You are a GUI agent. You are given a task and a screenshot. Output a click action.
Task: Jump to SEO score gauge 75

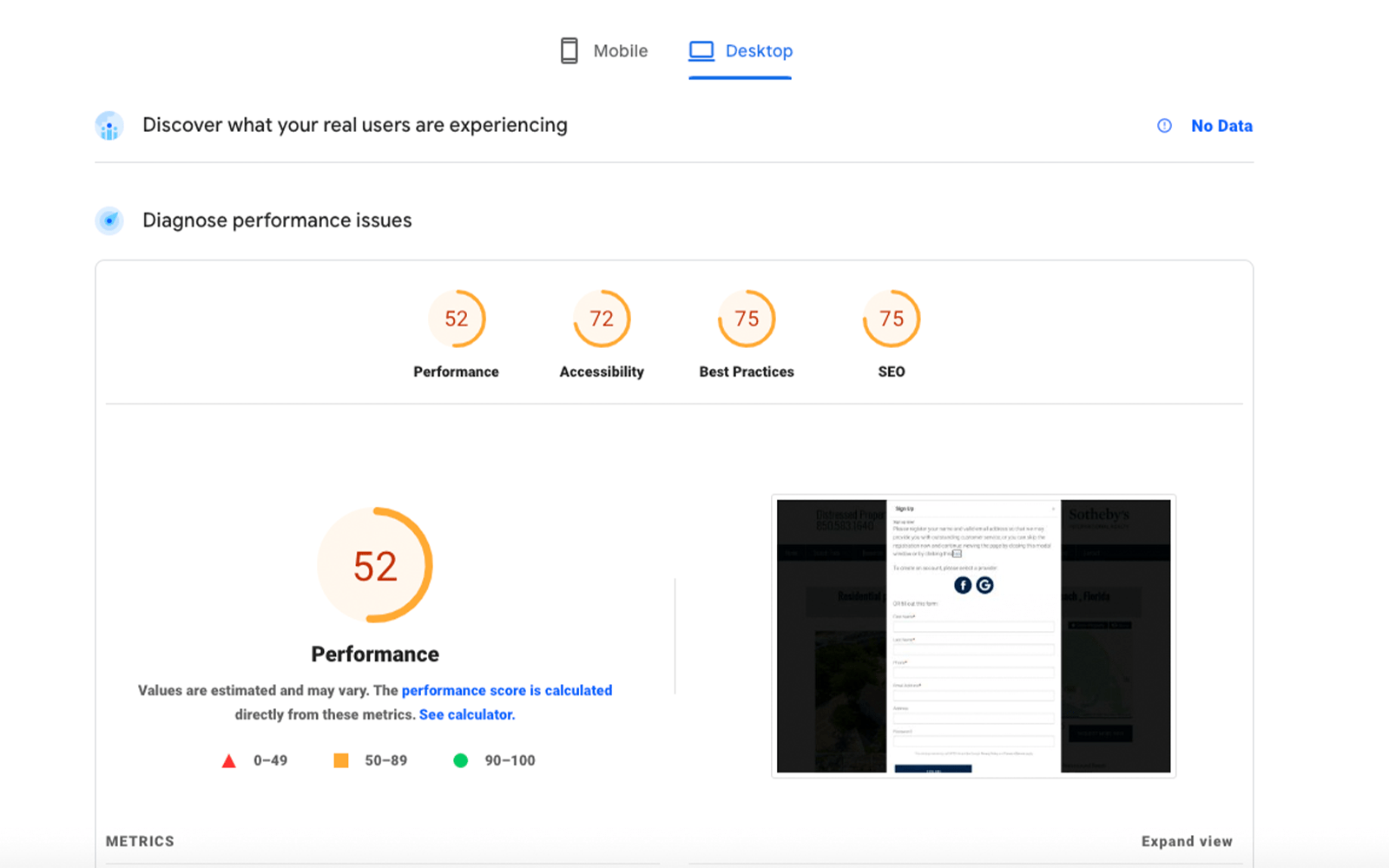pyautogui.click(x=892, y=319)
